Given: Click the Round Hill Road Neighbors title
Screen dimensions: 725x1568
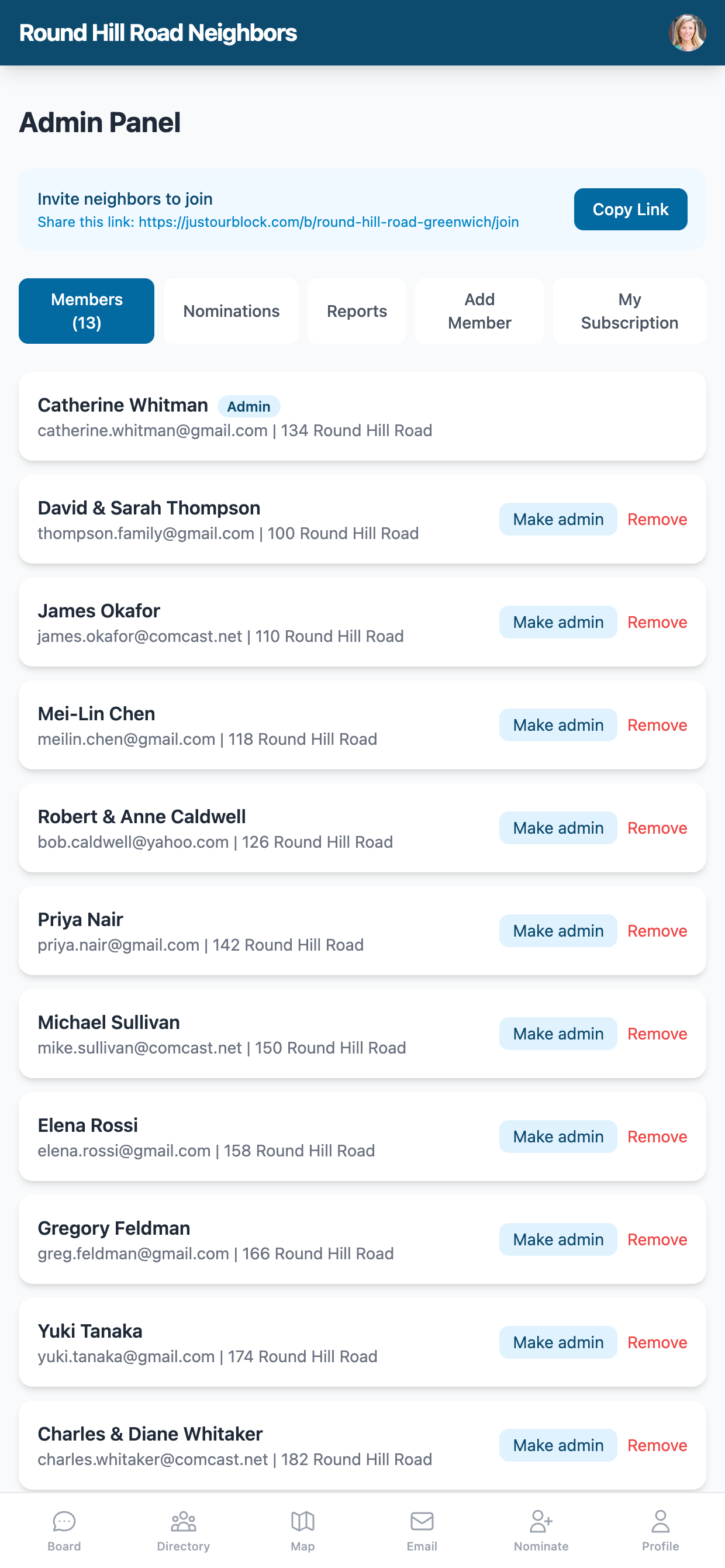Looking at the screenshot, I should pyautogui.click(x=158, y=33).
